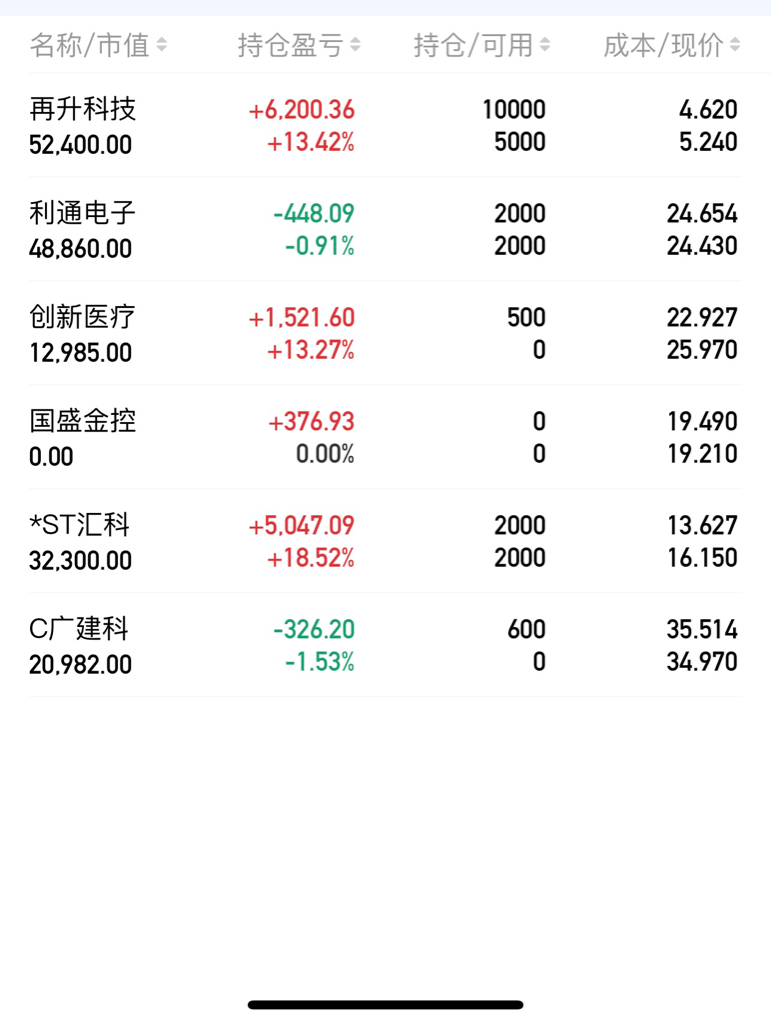This screenshot has height=1024, width=772.
Task: Tap the -448.09 loss figure
Action: 314,214
